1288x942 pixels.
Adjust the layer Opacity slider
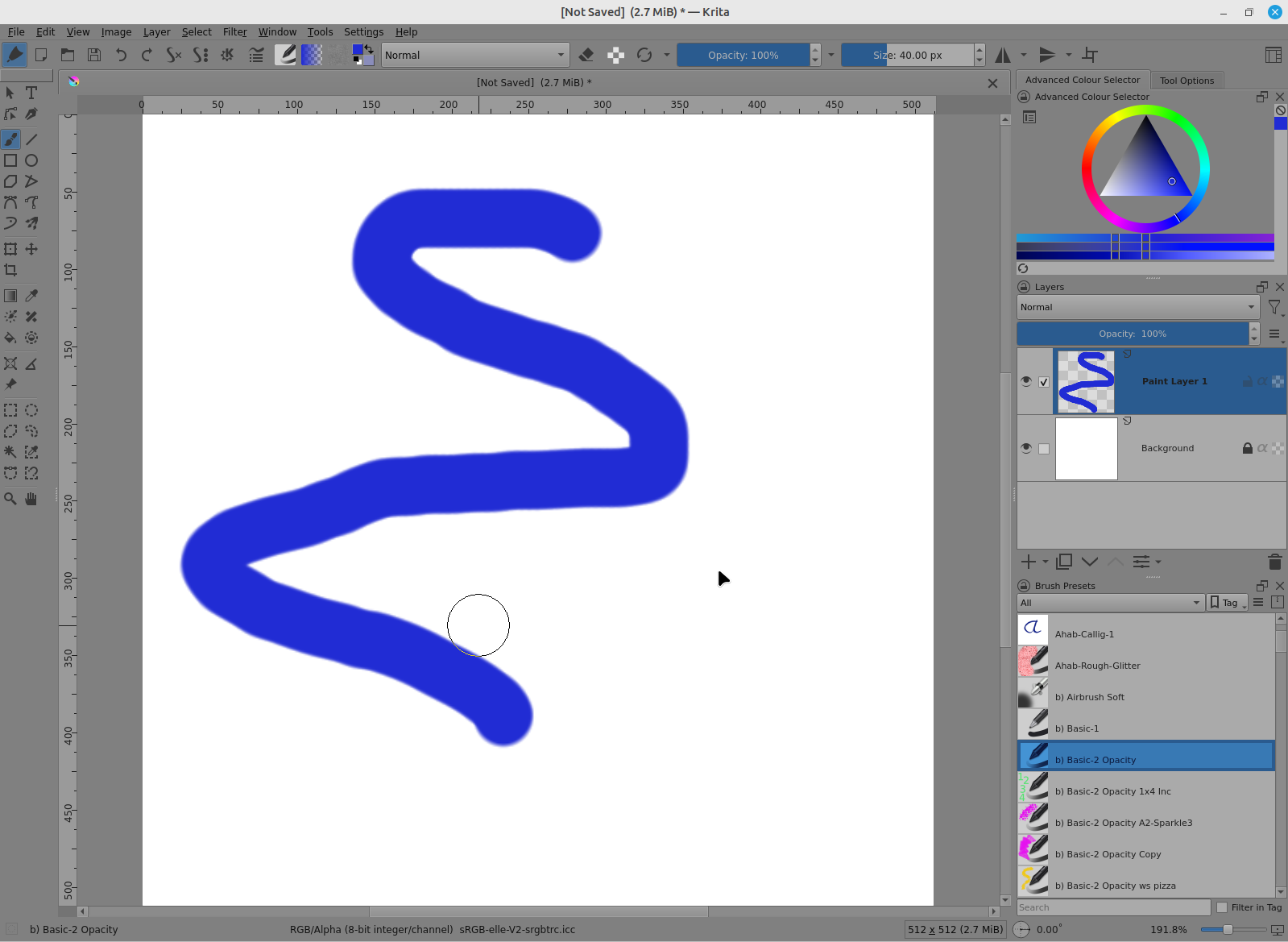click(x=1133, y=334)
